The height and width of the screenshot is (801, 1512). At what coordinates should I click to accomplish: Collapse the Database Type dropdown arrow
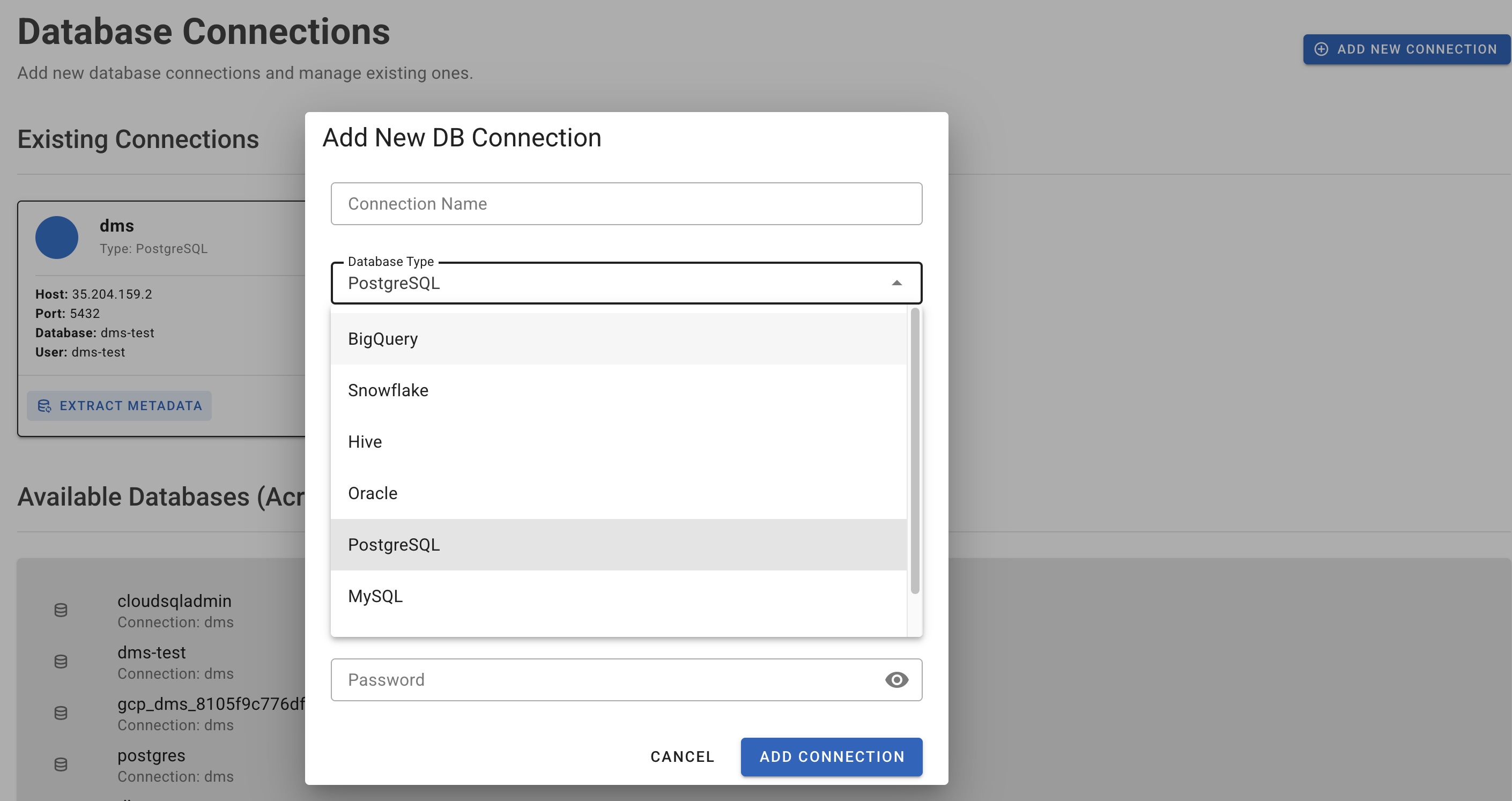[896, 284]
